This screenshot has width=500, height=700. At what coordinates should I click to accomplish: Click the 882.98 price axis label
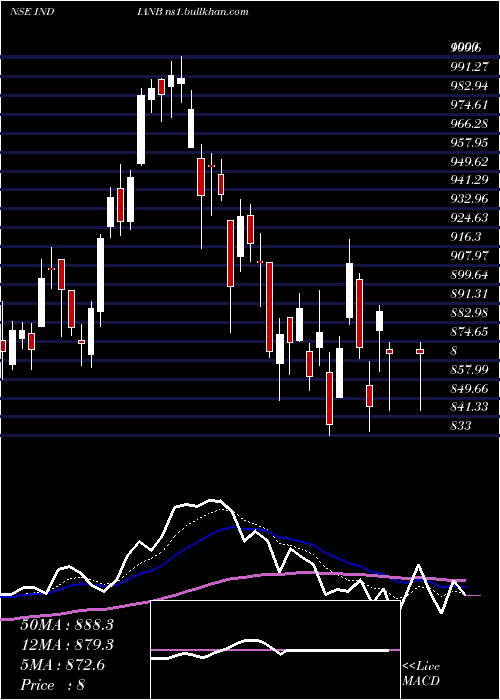pos(469,312)
